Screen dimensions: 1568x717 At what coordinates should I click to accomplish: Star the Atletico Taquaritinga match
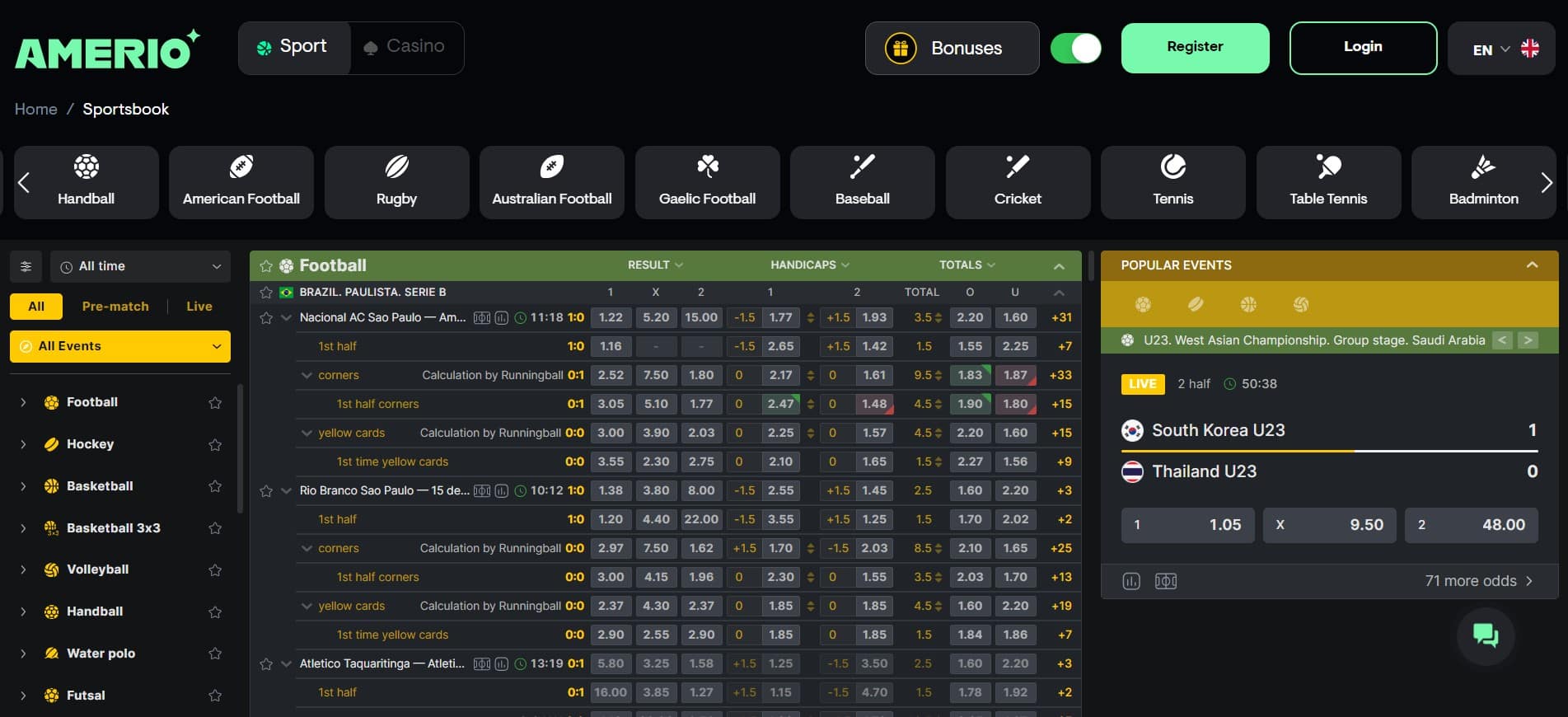click(265, 663)
